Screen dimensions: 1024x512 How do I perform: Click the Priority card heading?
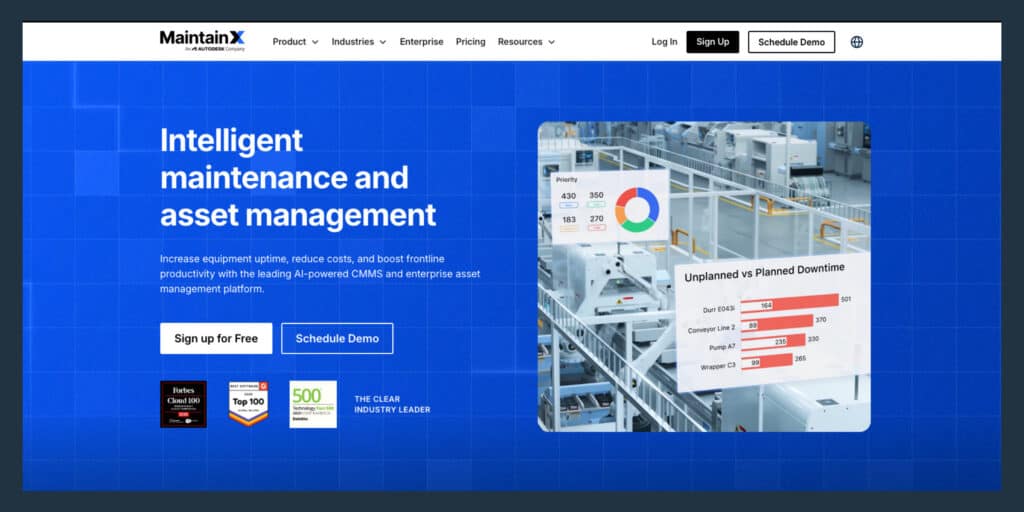(566, 179)
